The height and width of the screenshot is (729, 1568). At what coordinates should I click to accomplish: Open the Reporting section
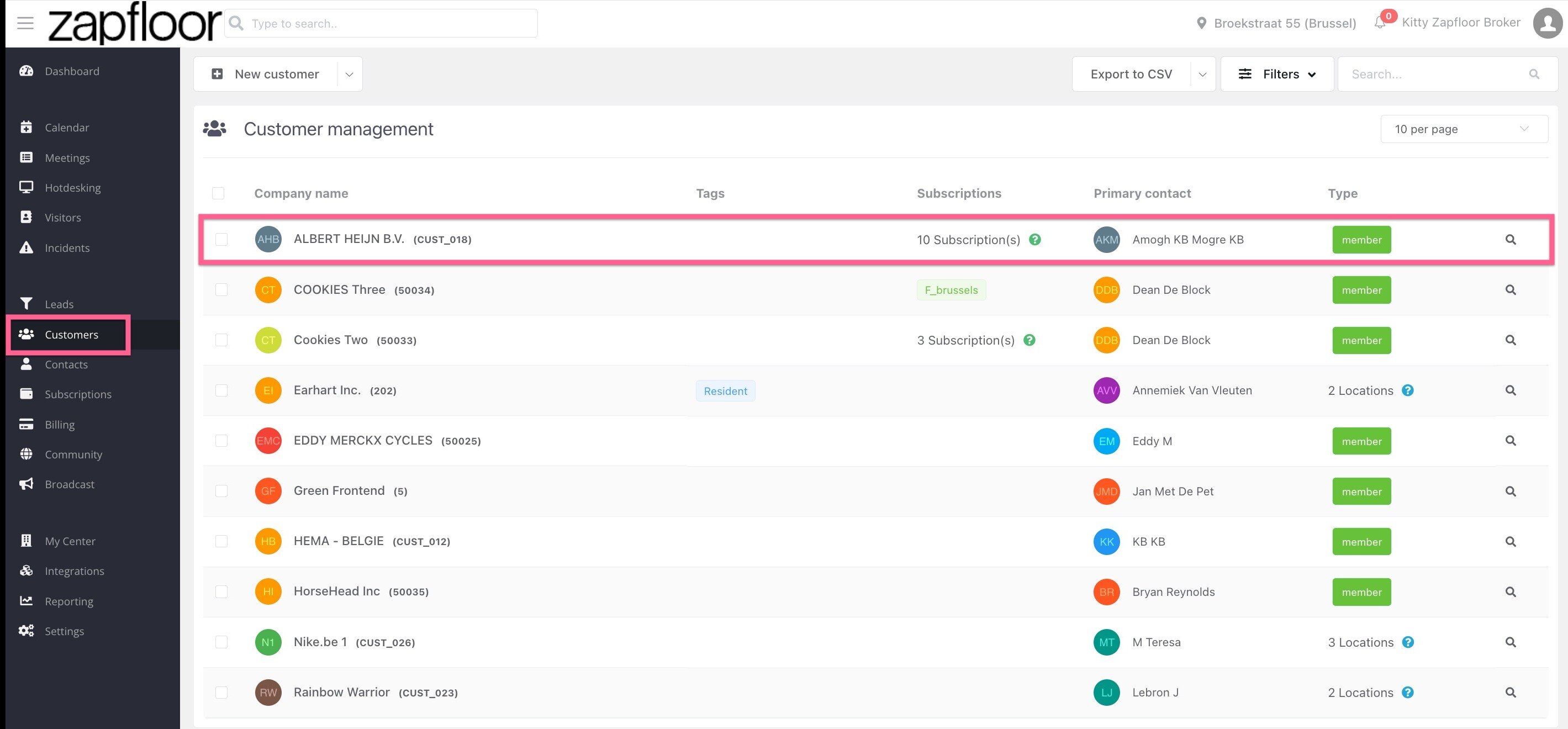[x=69, y=601]
